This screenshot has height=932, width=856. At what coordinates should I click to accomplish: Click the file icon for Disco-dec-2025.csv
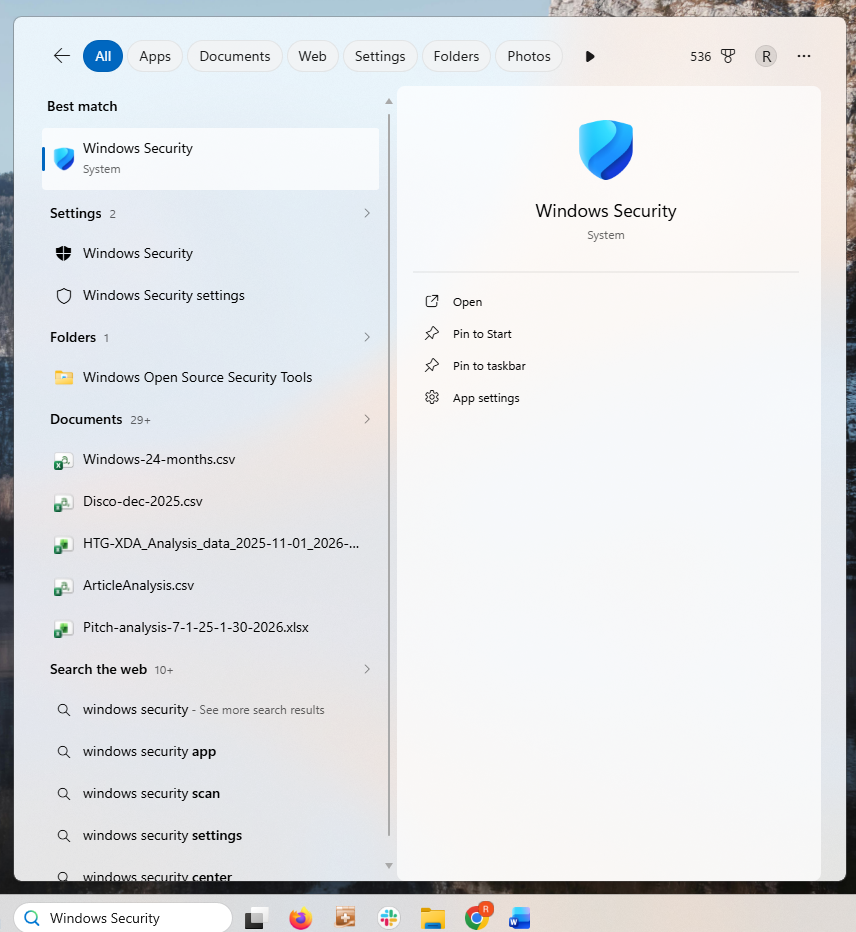point(64,503)
